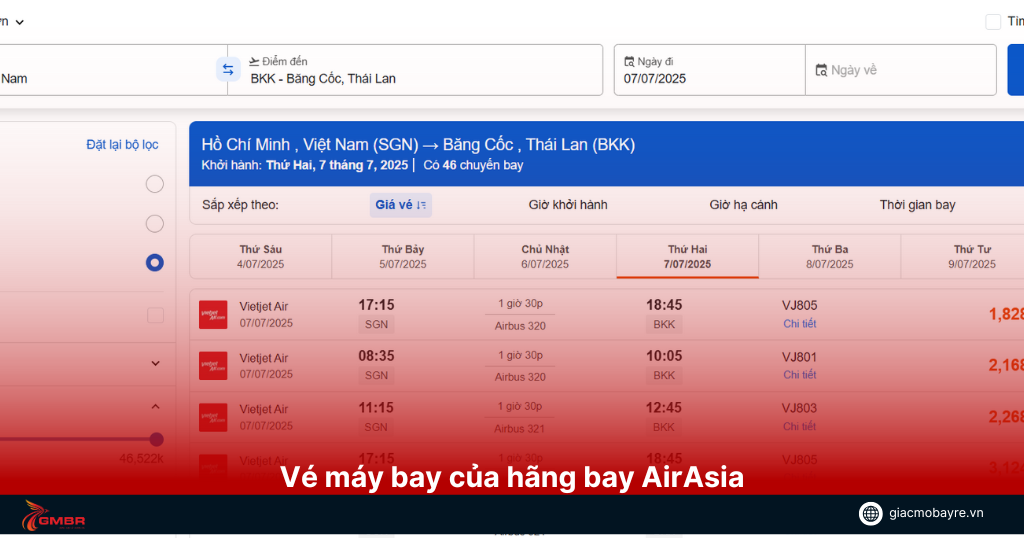Tick the checkbox in the left filter panel

[x=155, y=315]
